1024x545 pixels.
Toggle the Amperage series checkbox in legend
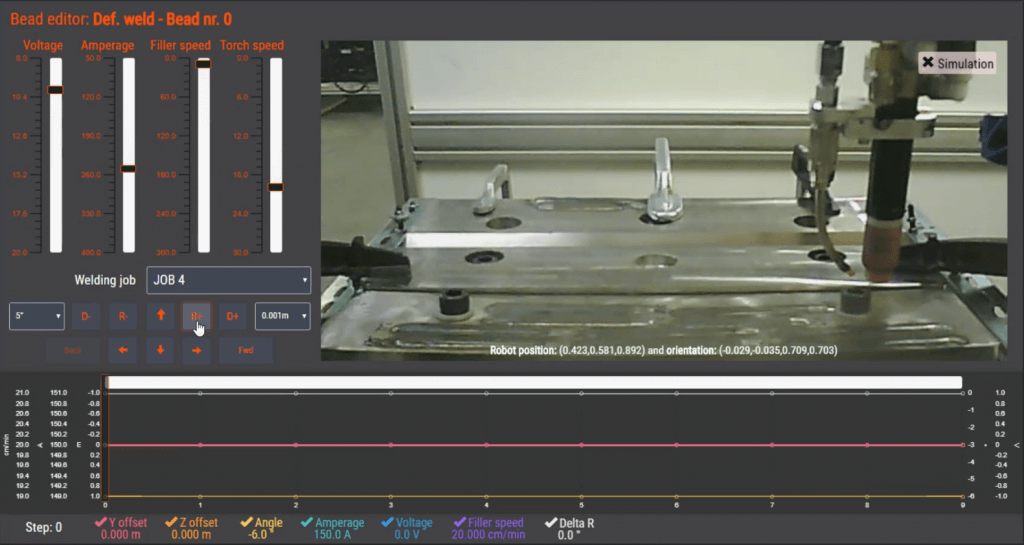click(x=306, y=522)
